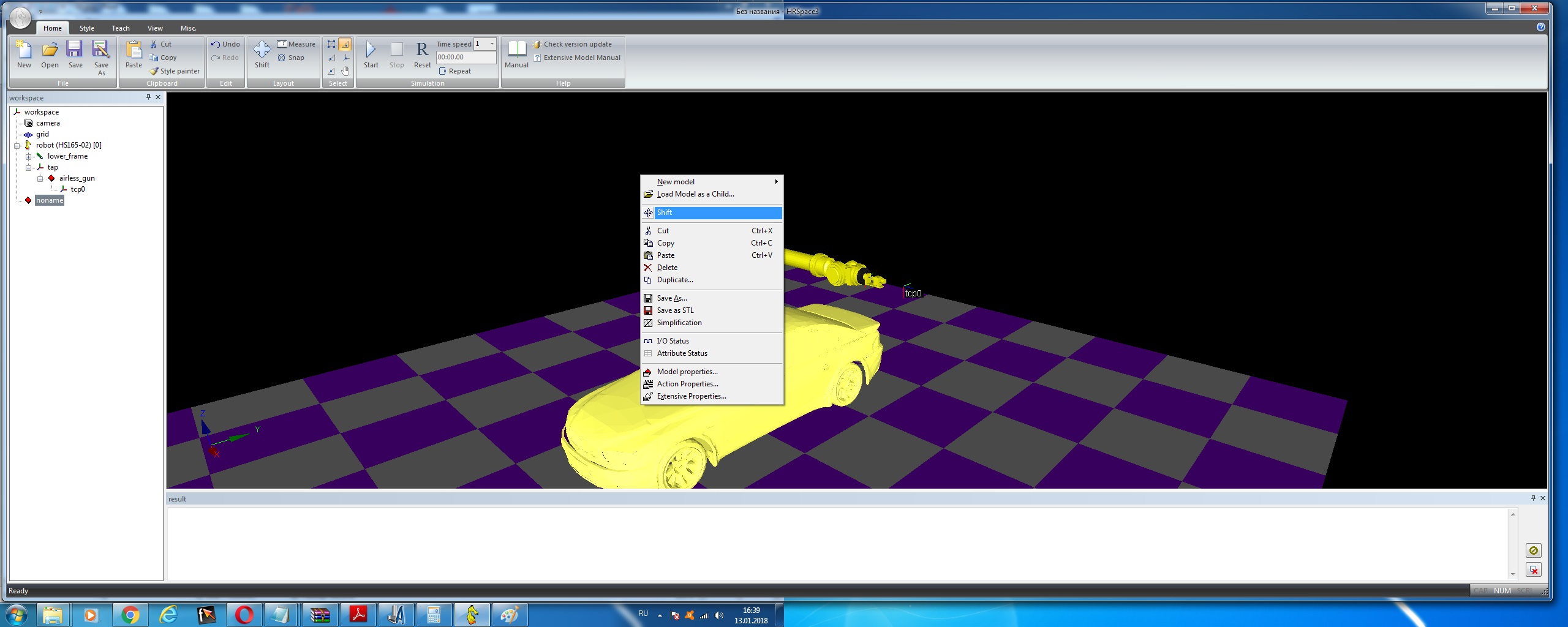The width and height of the screenshot is (1568, 627).
Task: Start the simulation
Action: click(371, 54)
